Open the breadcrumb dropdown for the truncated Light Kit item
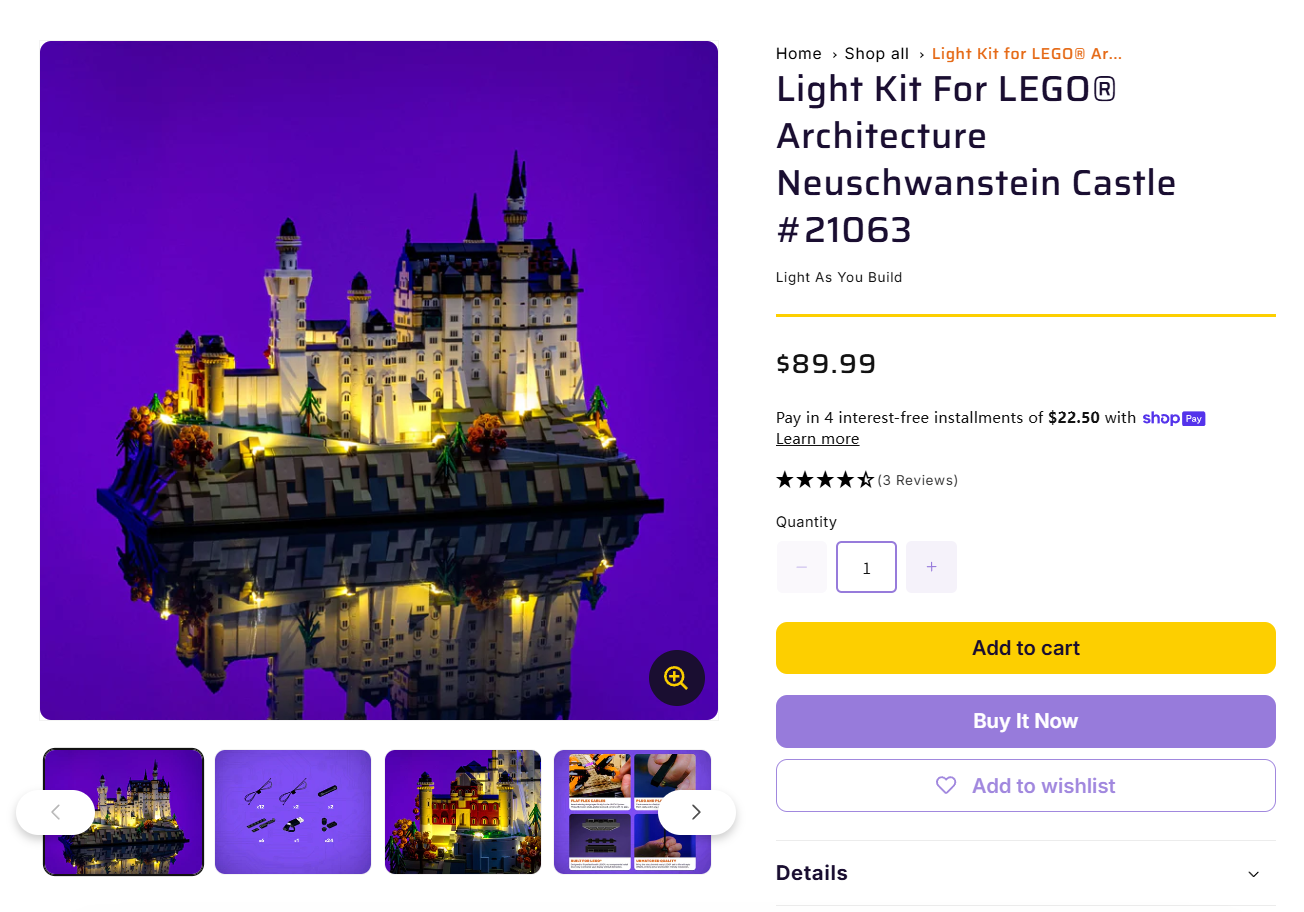Viewport: 1304px width, 912px height. click(x=1027, y=53)
